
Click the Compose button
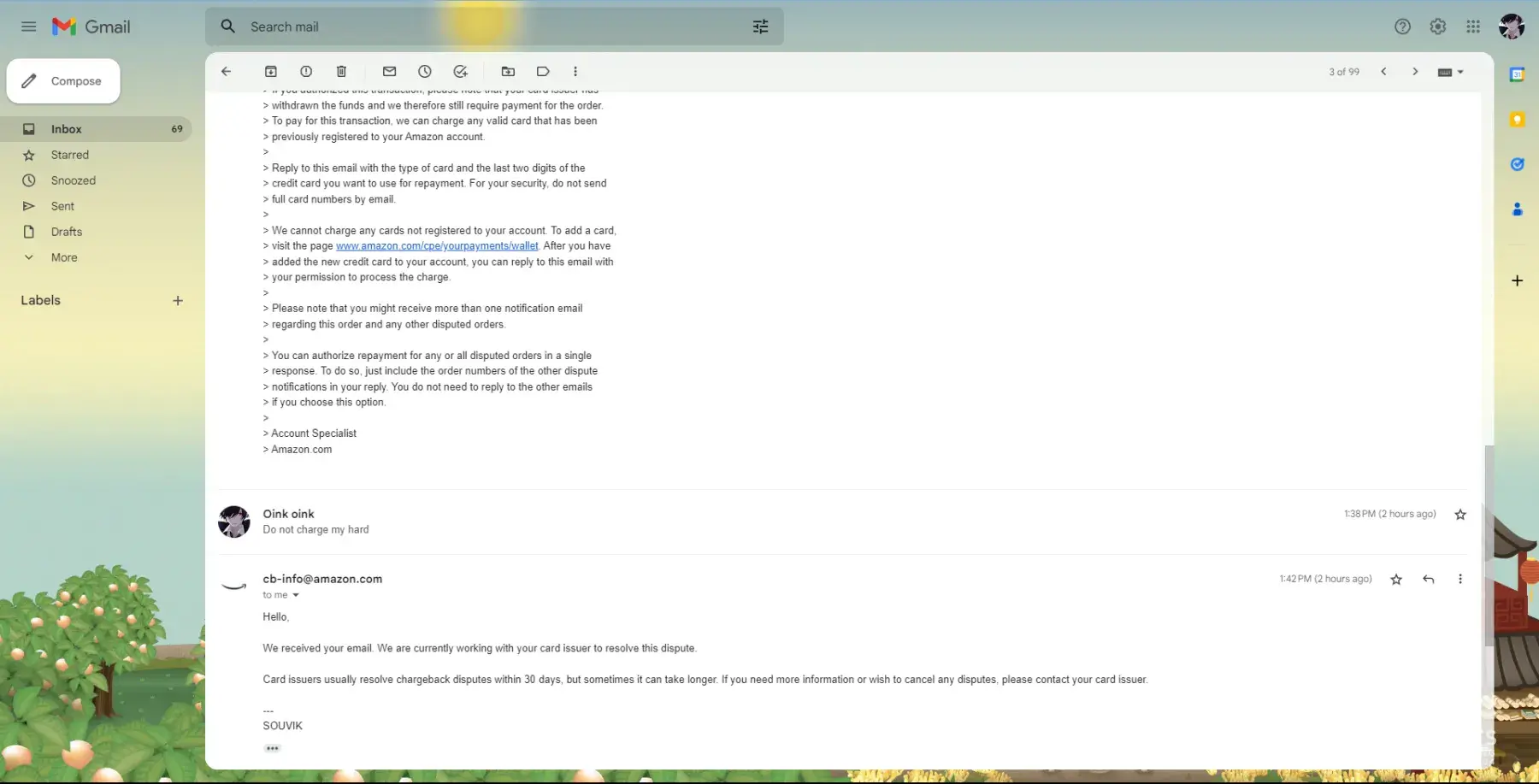(x=63, y=81)
